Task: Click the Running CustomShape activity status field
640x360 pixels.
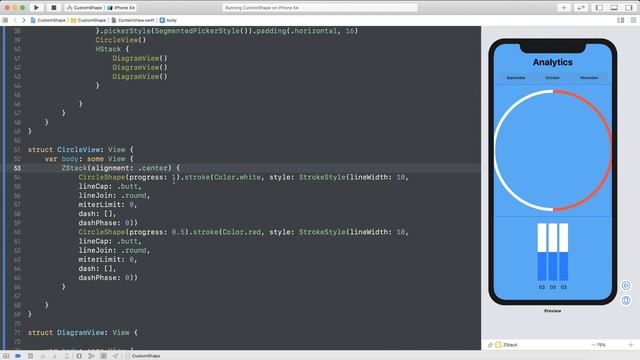Action: click(x=320, y=8)
